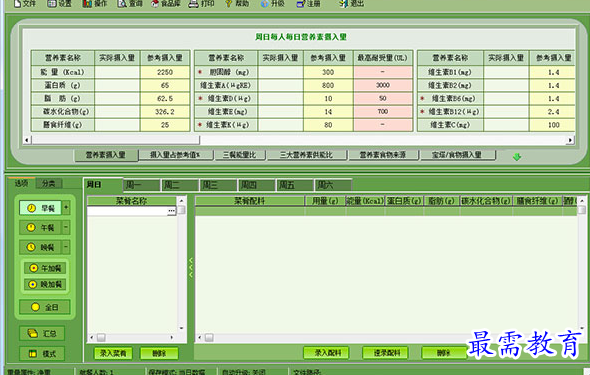Viewport: 590px width, 375px height.
Task: Click the 用量(g) column header
Action: [325, 201]
